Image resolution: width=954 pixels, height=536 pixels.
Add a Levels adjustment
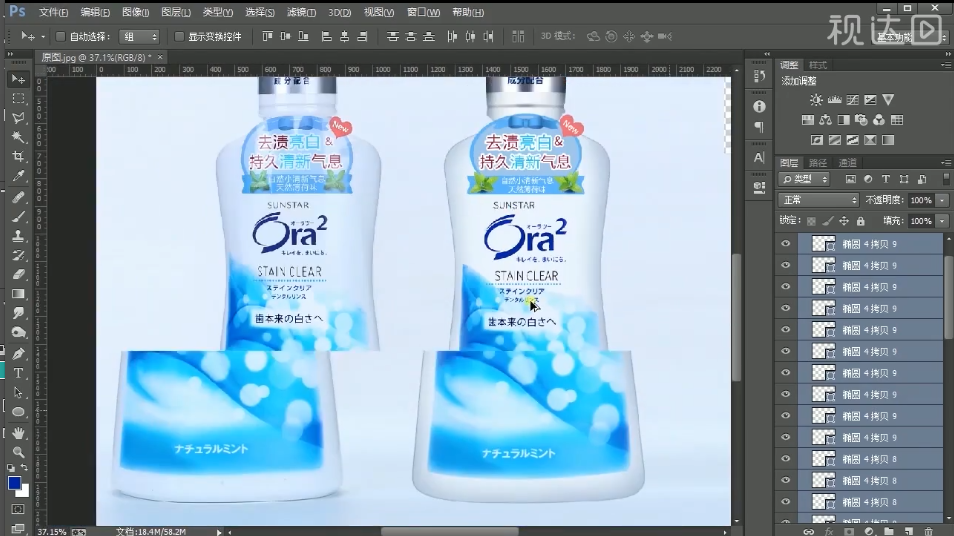[834, 100]
